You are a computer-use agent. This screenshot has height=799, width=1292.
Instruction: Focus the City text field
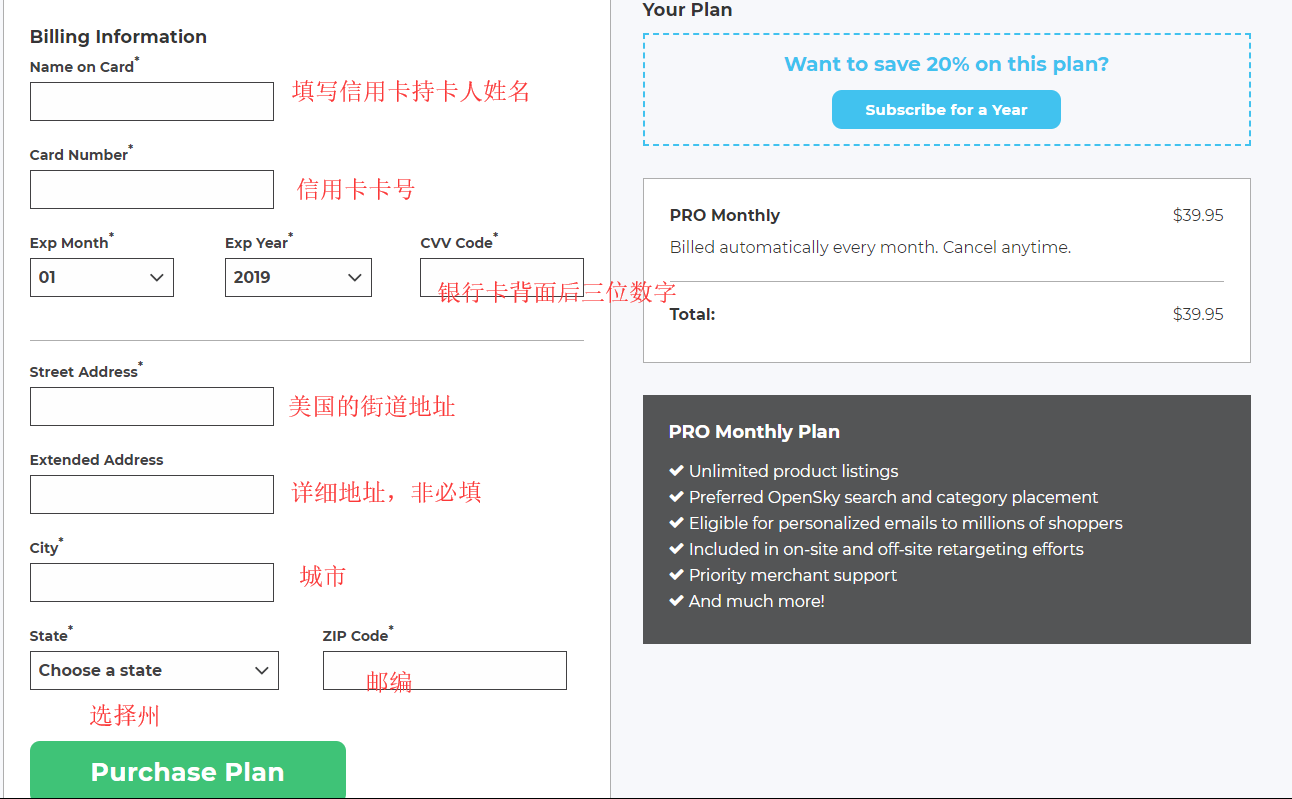click(151, 583)
